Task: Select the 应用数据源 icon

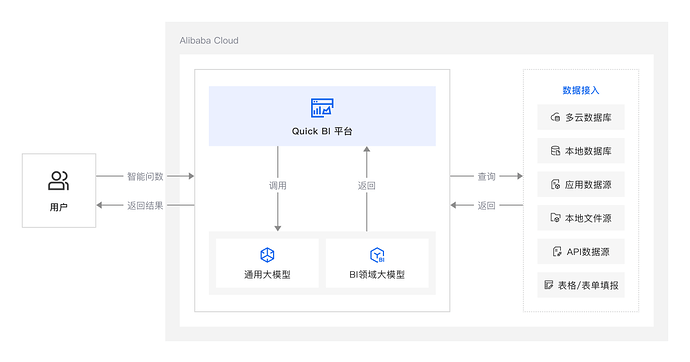Action: (555, 184)
